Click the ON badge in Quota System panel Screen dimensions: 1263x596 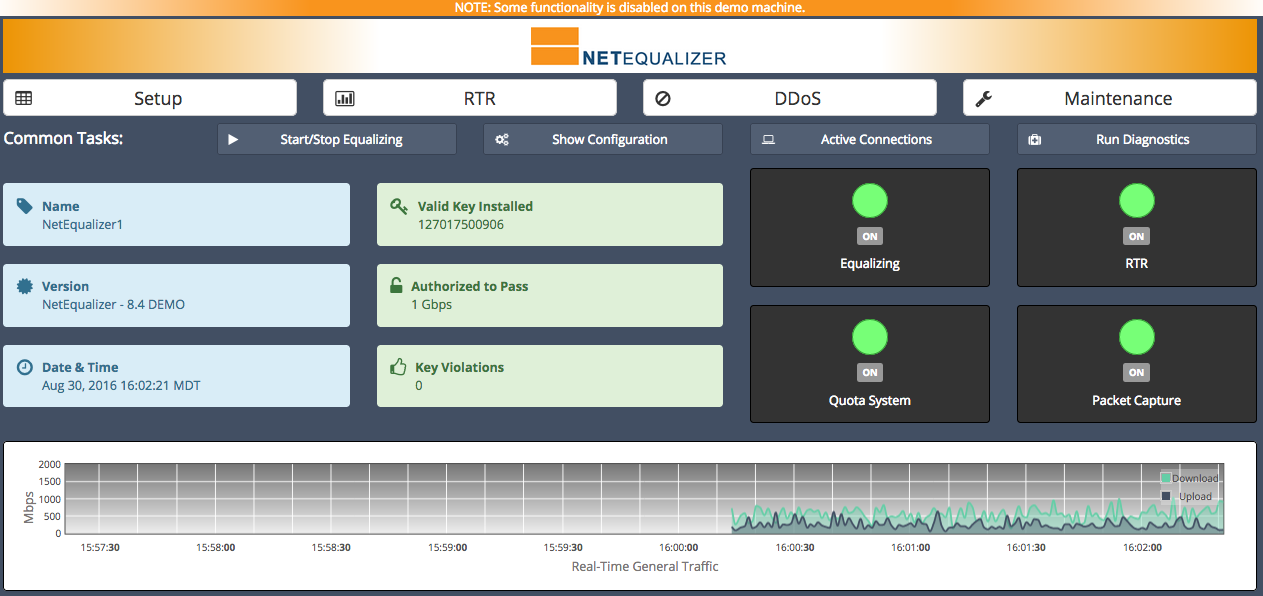pos(870,373)
